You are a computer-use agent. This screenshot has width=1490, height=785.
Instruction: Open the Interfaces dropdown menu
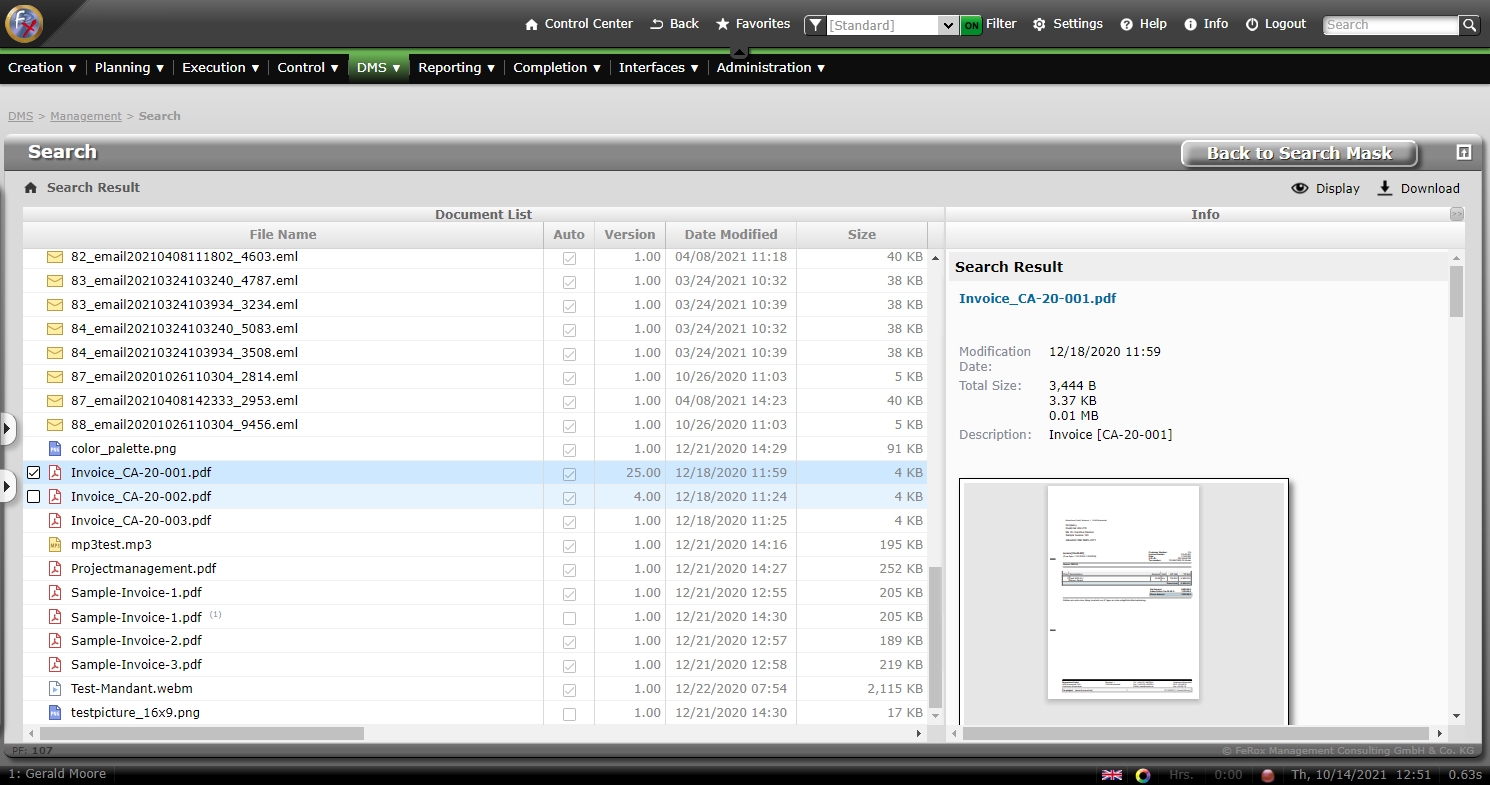[x=659, y=68]
